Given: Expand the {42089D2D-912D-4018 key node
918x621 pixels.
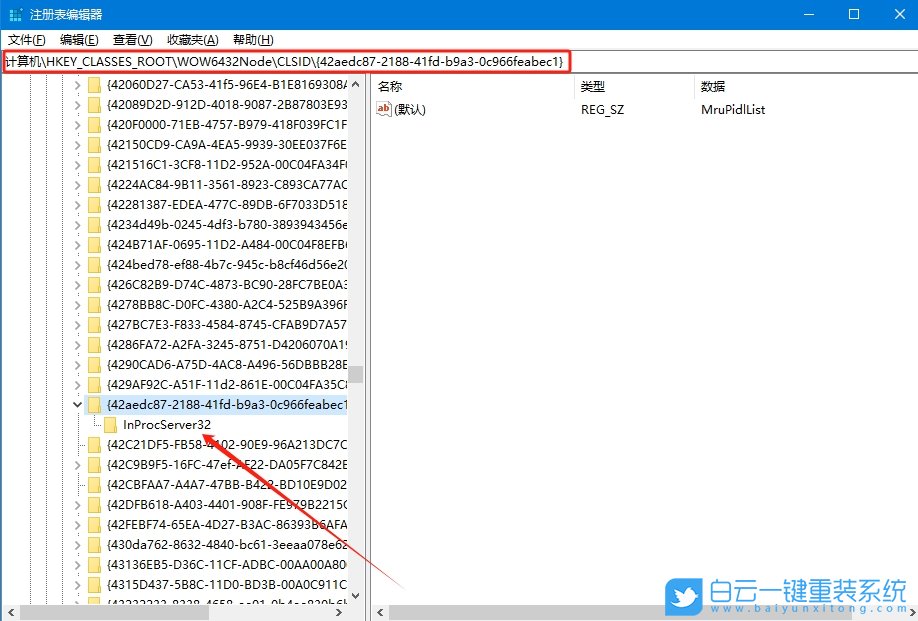Looking at the screenshot, I should (x=78, y=105).
